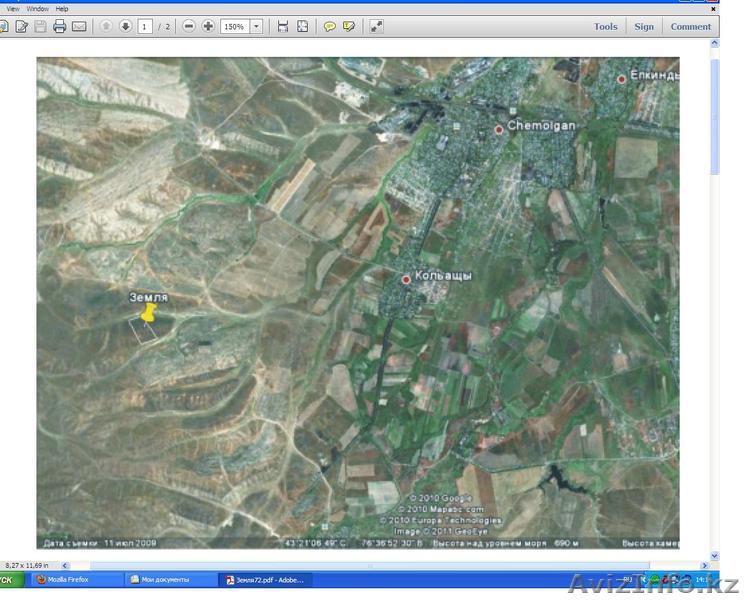Open the Comment pane
750x600 pixels.
[x=691, y=26]
